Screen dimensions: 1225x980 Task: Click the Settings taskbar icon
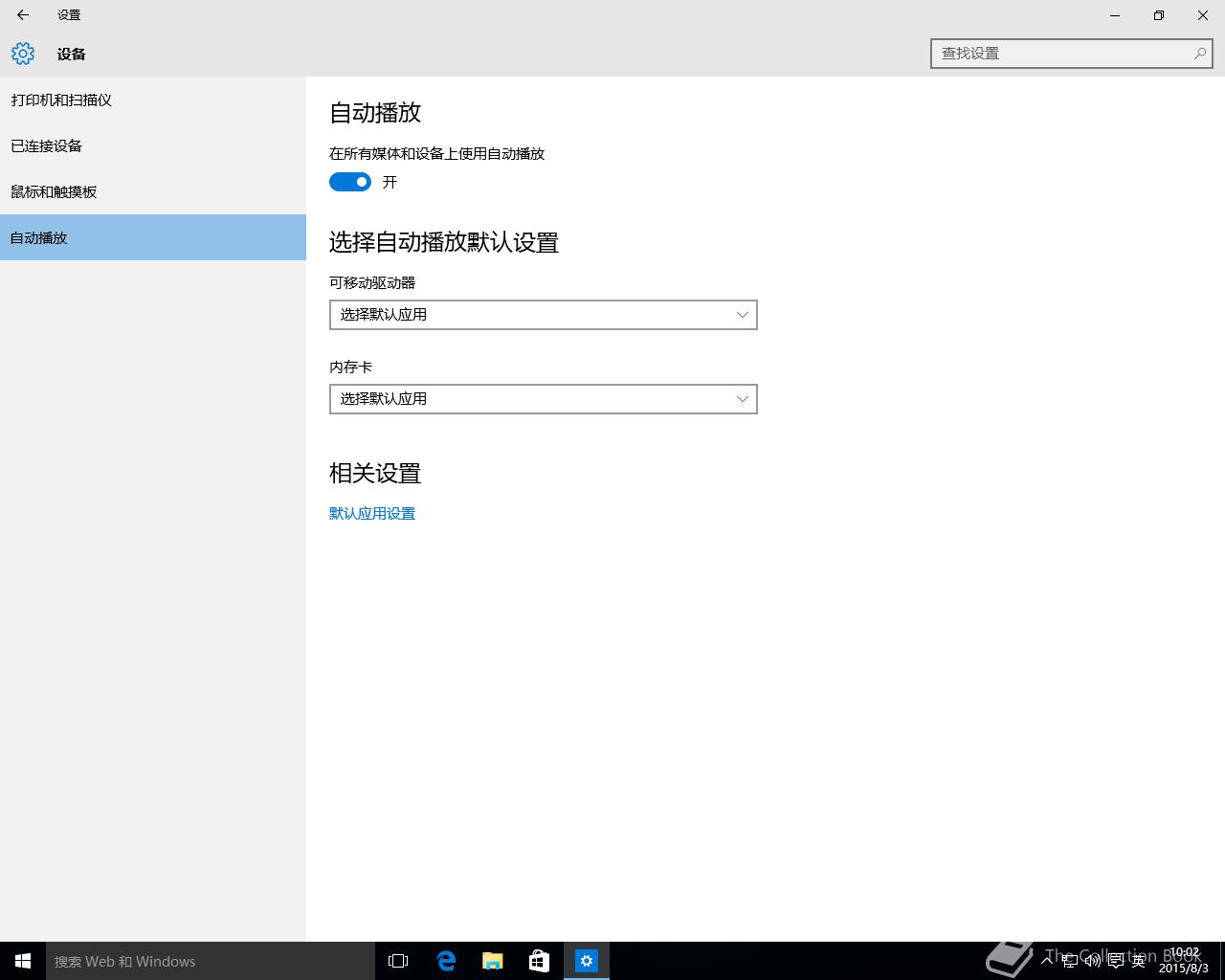pos(587,961)
